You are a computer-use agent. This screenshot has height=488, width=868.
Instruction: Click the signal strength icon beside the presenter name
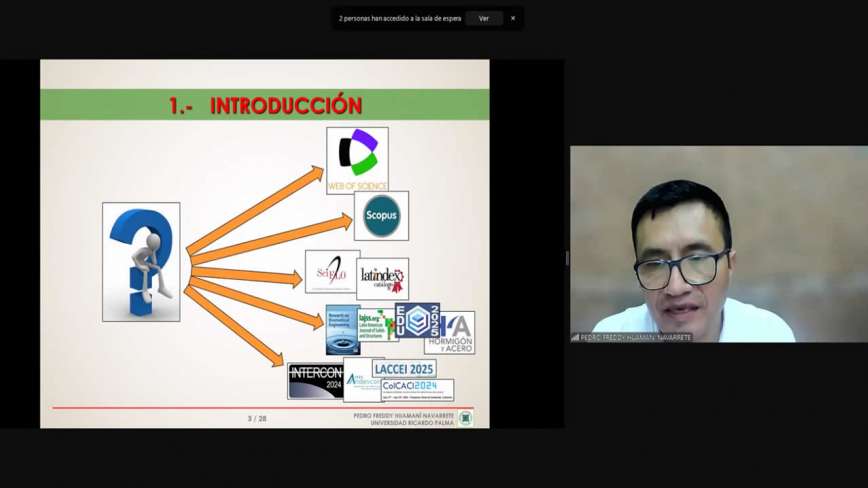(575, 337)
